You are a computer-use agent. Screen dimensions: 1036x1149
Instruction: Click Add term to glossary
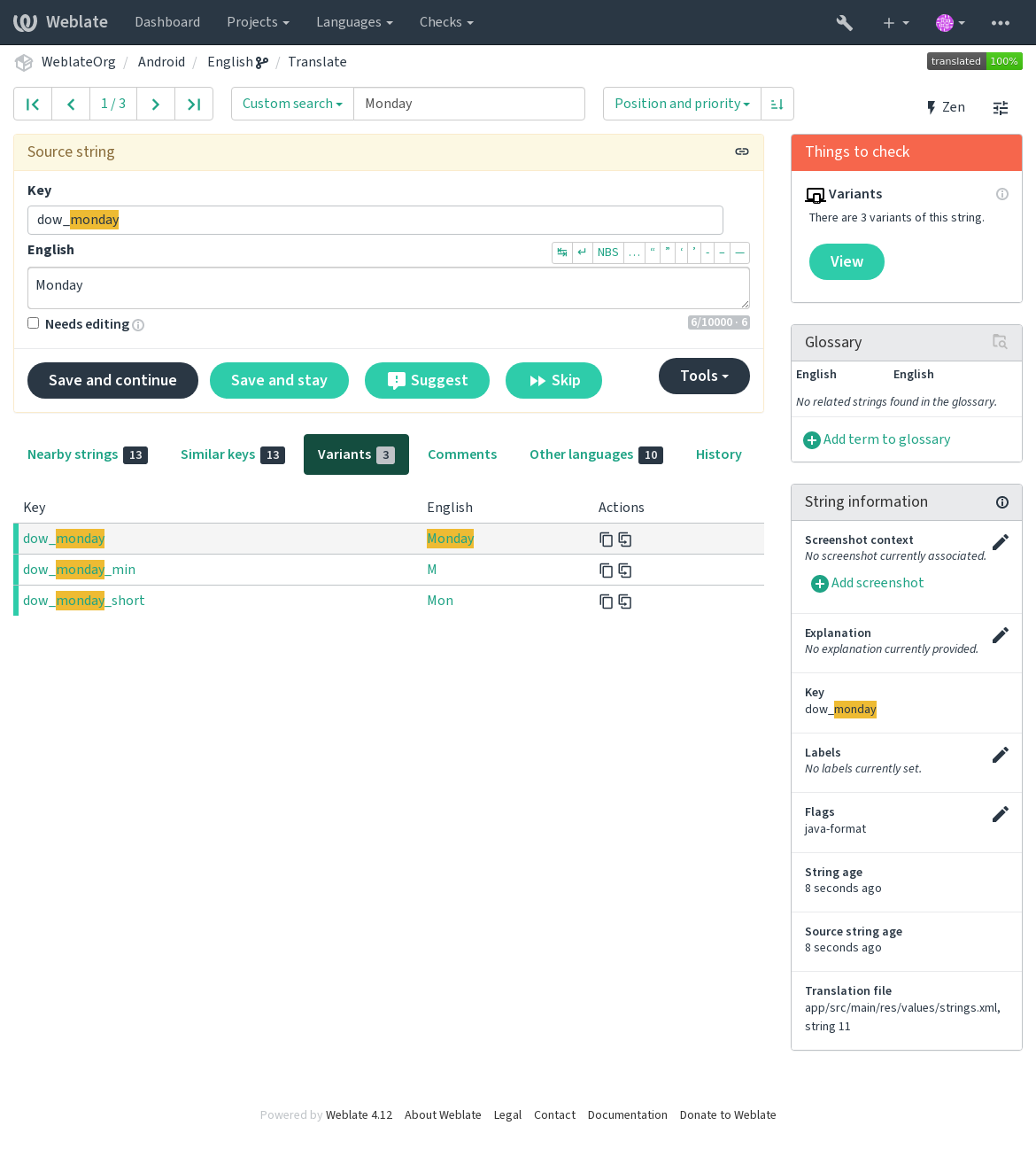coord(877,439)
